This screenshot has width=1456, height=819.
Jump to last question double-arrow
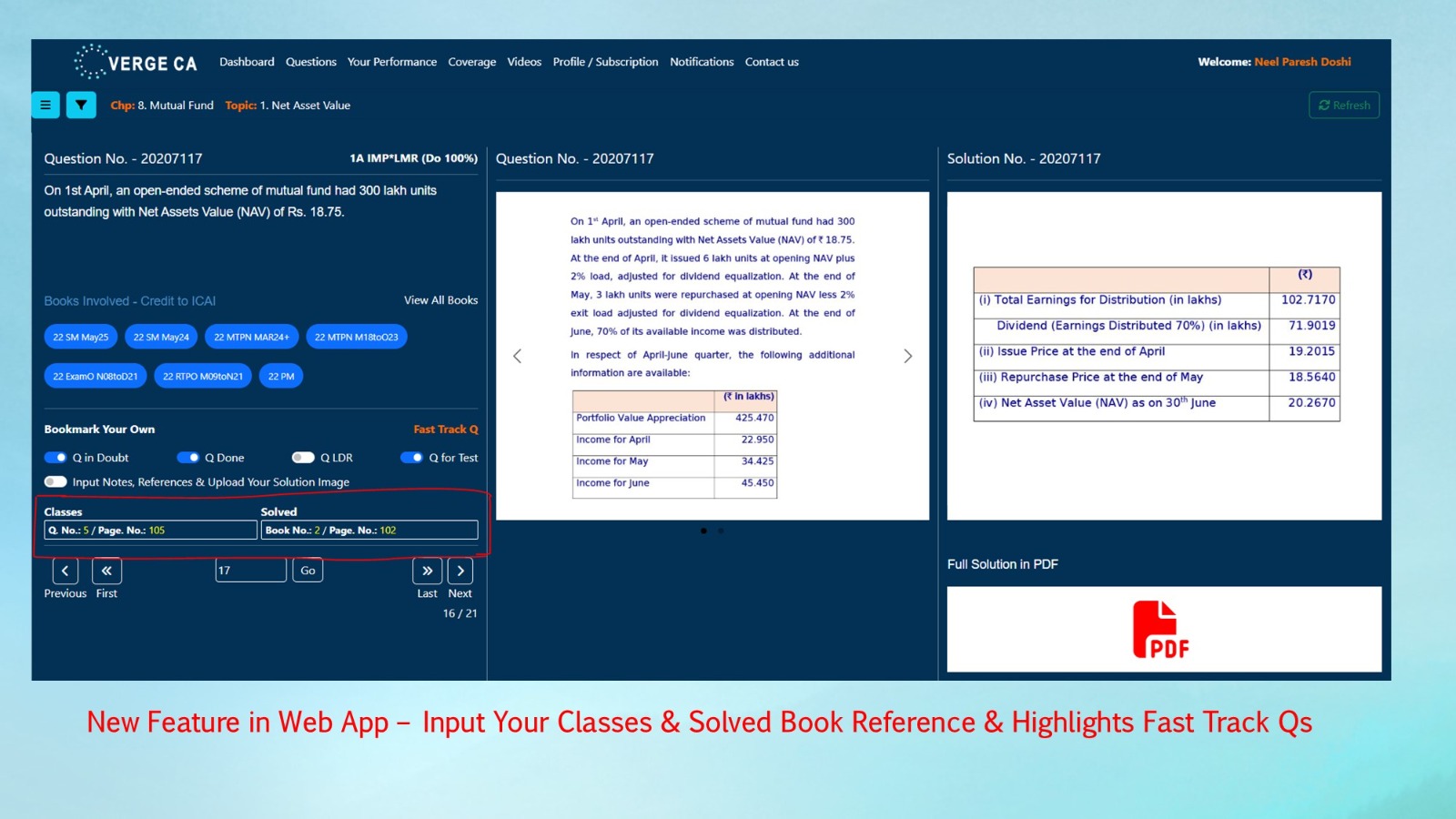point(427,571)
